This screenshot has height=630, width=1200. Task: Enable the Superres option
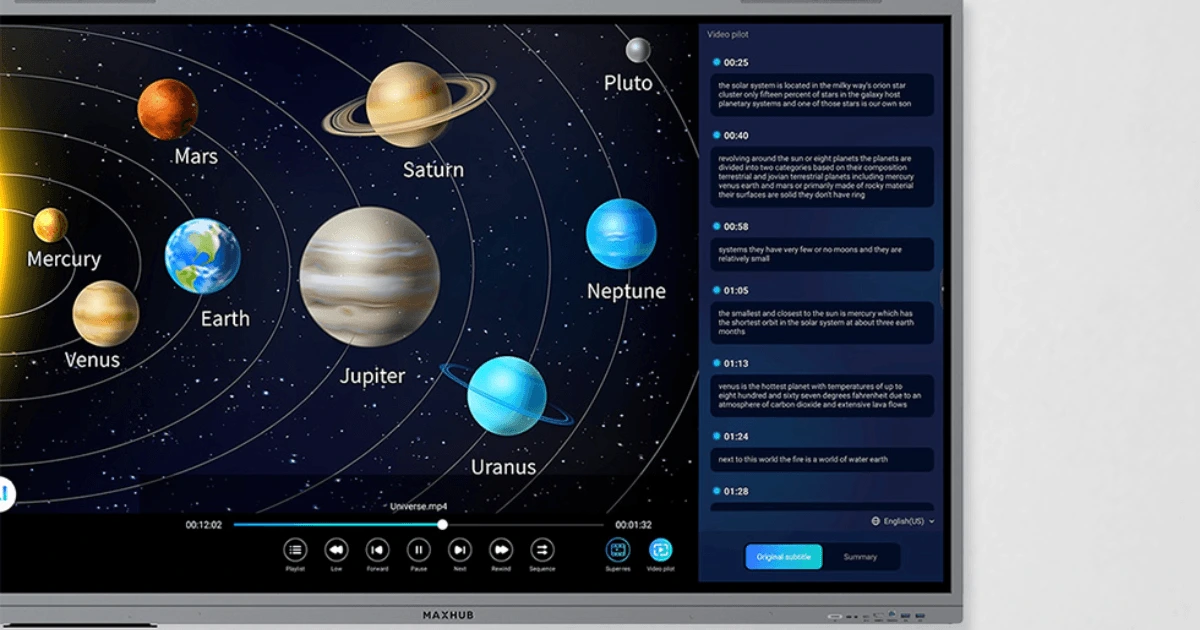coord(618,550)
